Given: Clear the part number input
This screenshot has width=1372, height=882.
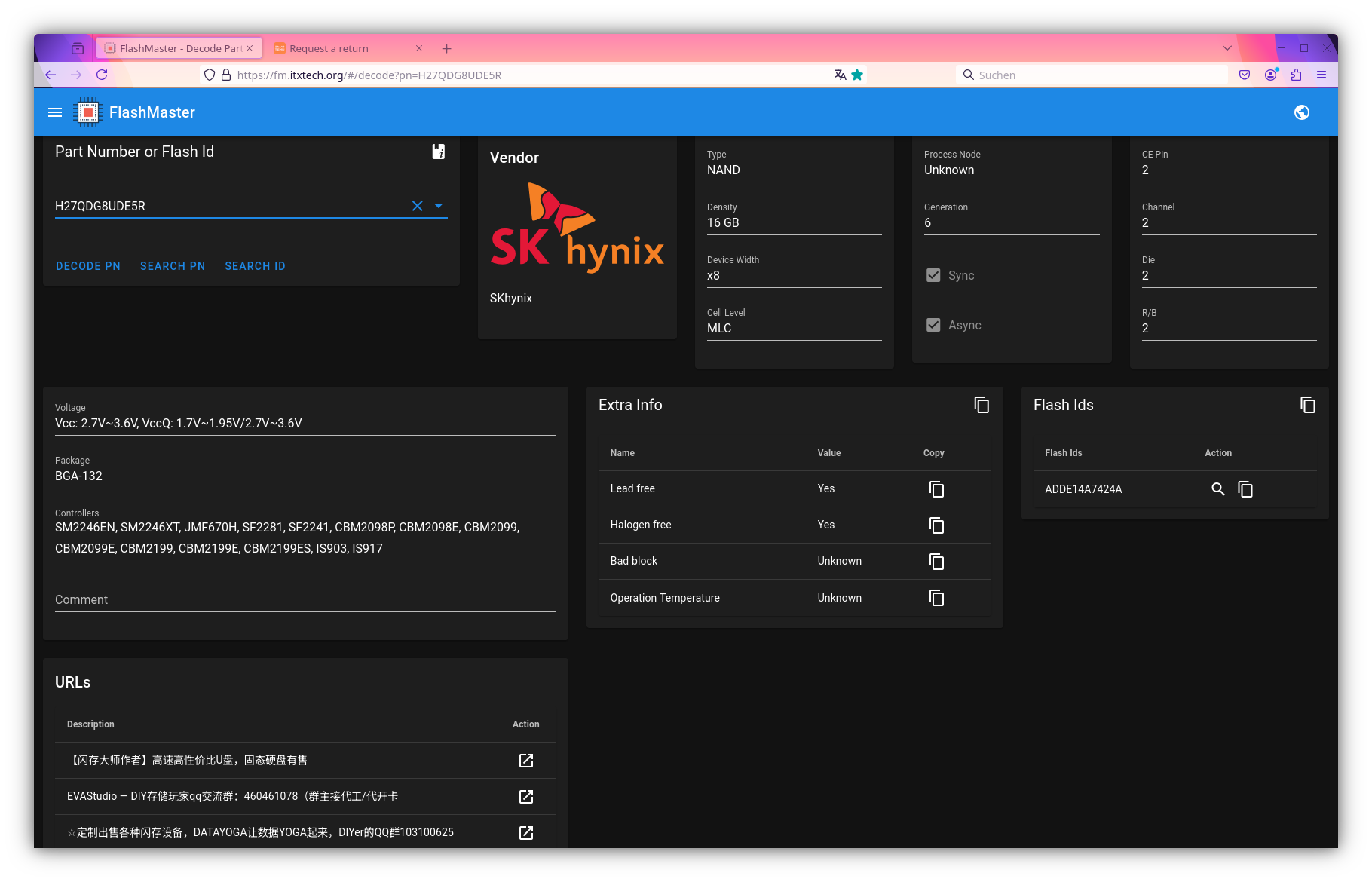Looking at the screenshot, I should [x=417, y=206].
